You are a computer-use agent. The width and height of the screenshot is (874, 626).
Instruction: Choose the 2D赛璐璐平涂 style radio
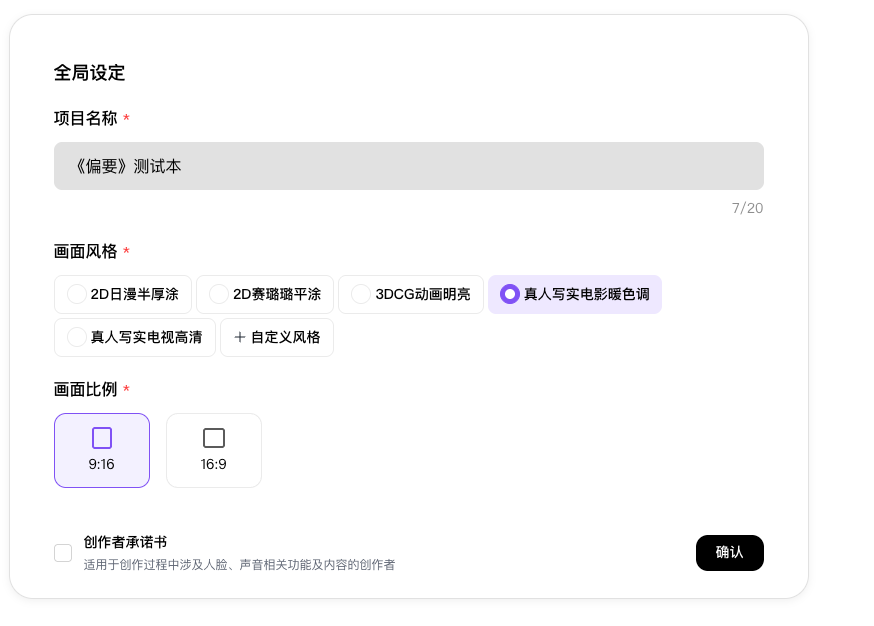coord(219,294)
